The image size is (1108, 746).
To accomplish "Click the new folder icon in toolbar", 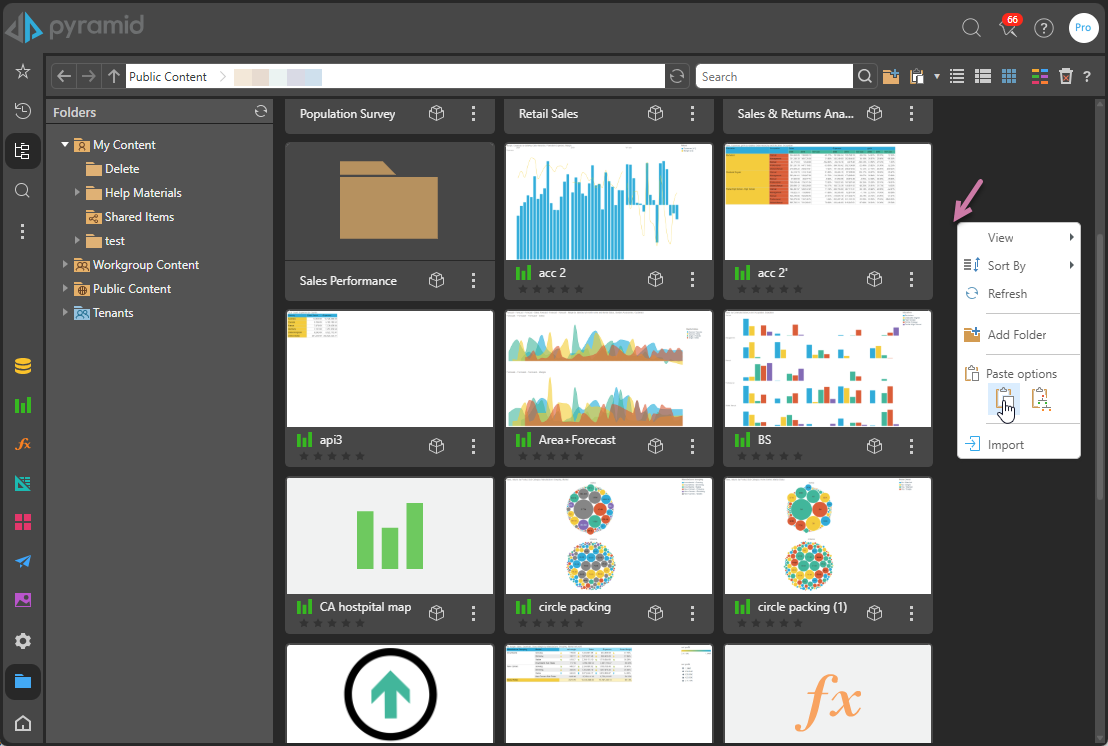I will 891,77.
